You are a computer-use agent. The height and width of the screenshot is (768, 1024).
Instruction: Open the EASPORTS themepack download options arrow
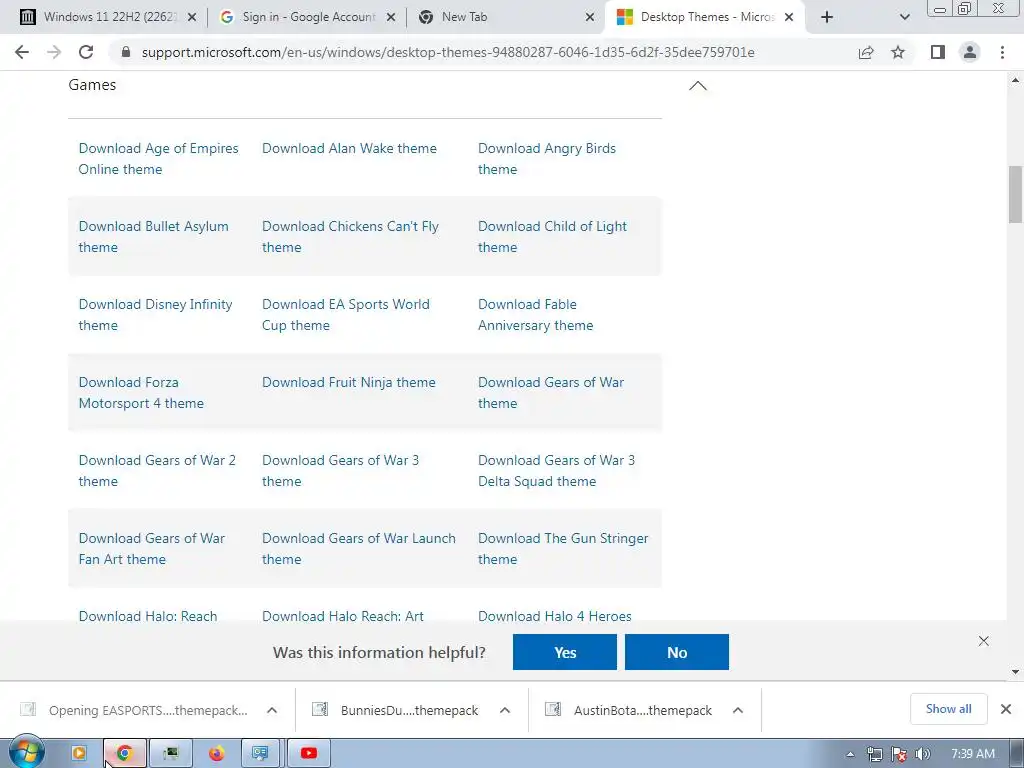click(272, 710)
